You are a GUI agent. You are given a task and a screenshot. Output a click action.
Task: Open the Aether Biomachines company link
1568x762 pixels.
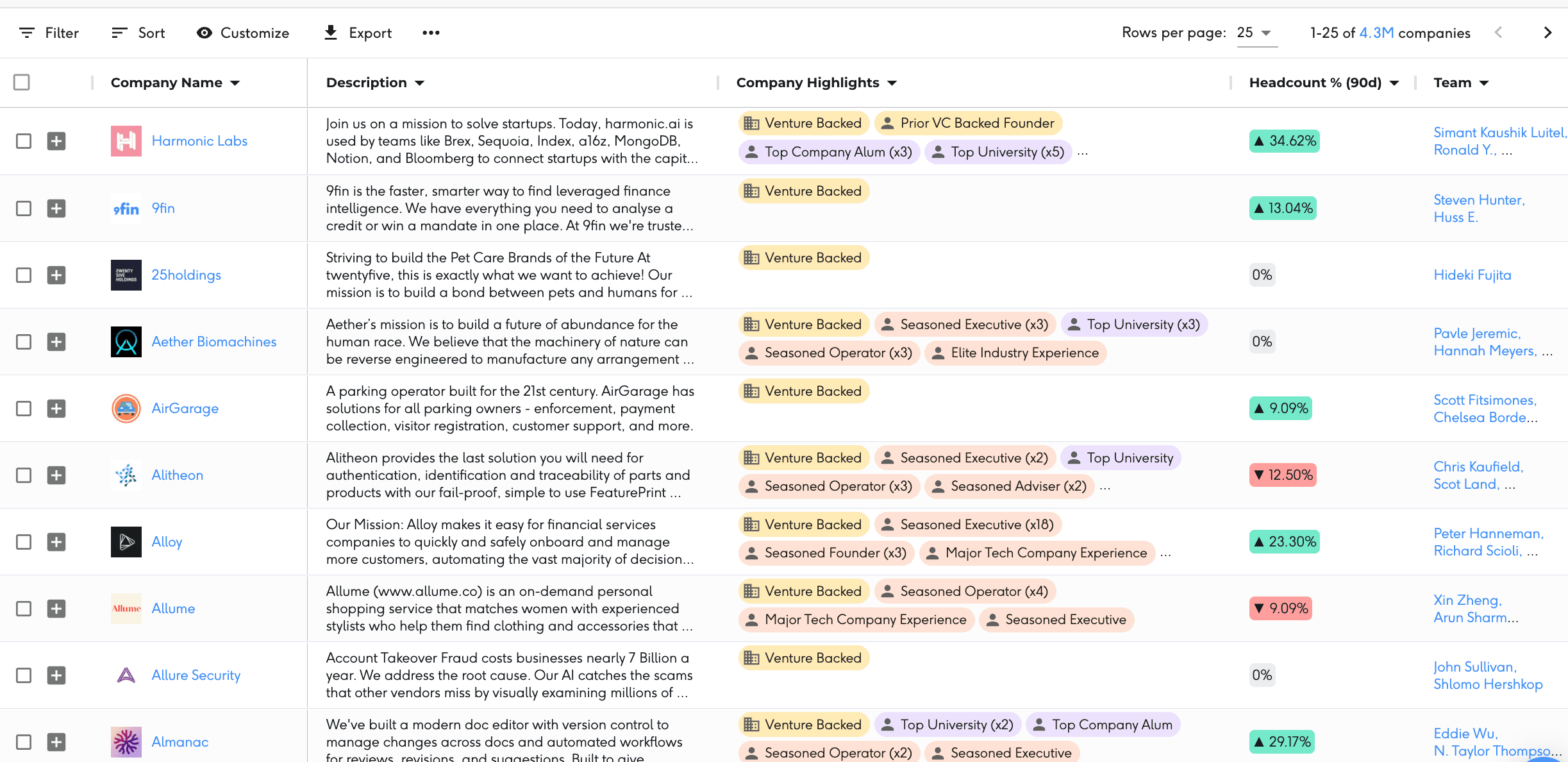click(x=214, y=342)
